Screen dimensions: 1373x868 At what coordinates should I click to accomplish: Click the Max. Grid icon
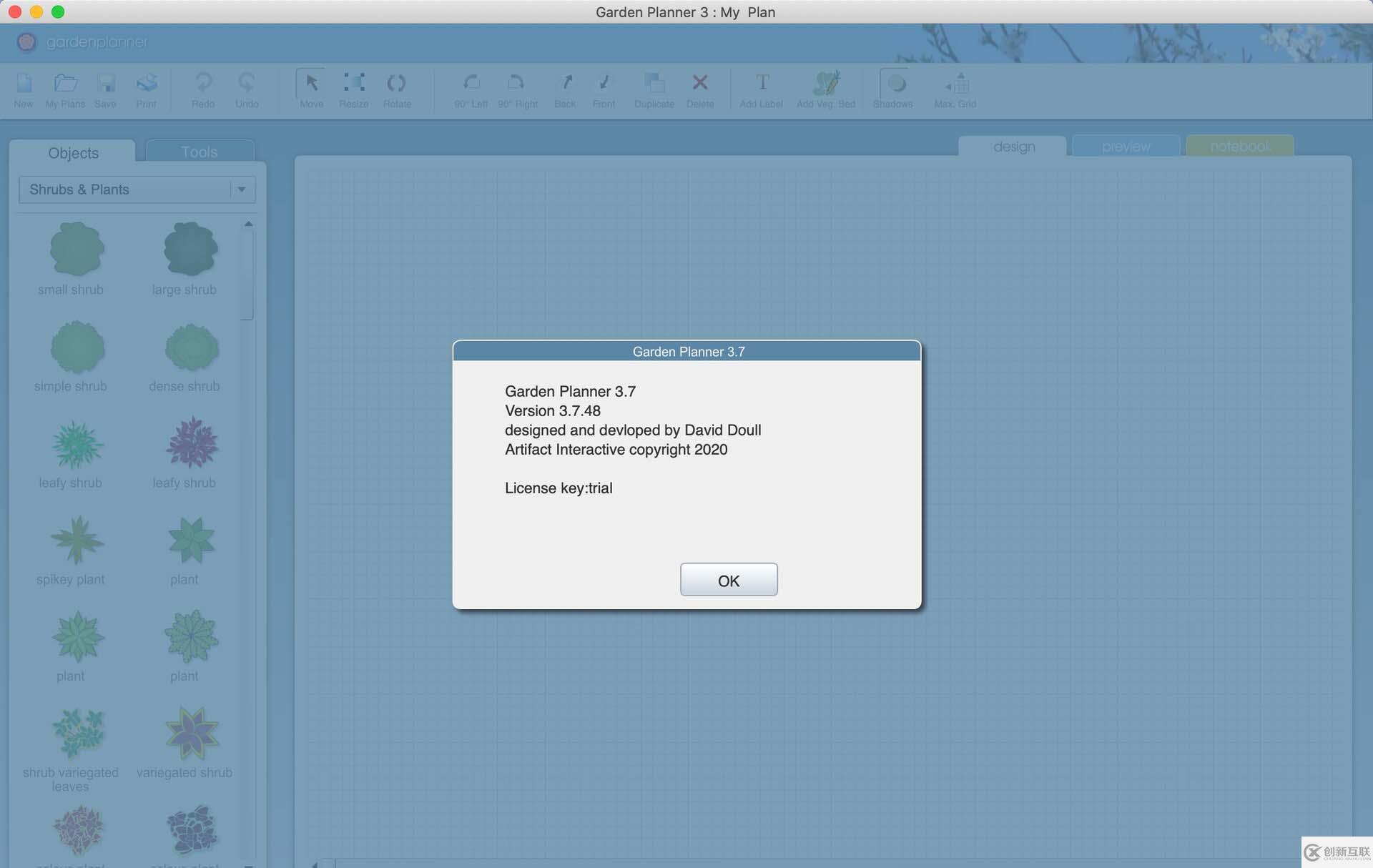[x=956, y=83]
